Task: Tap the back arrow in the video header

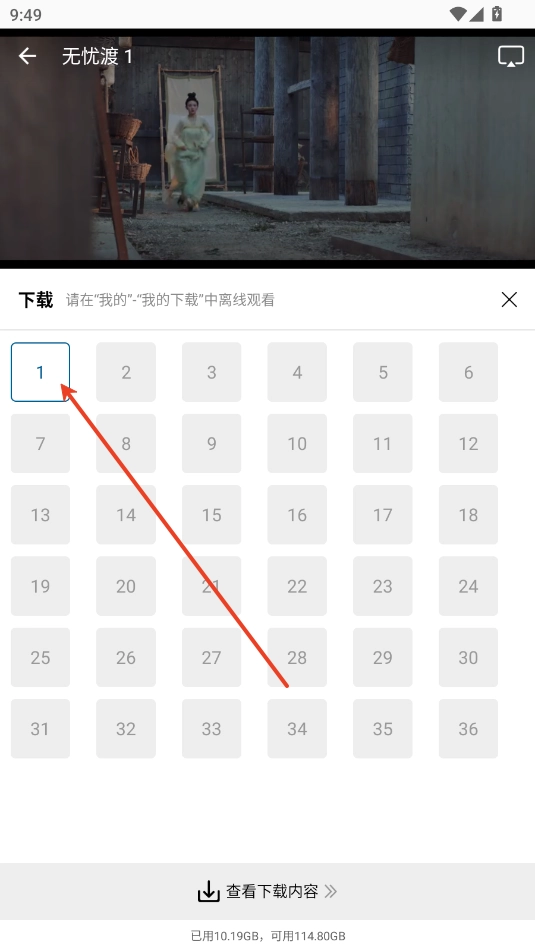Action: pyautogui.click(x=27, y=56)
